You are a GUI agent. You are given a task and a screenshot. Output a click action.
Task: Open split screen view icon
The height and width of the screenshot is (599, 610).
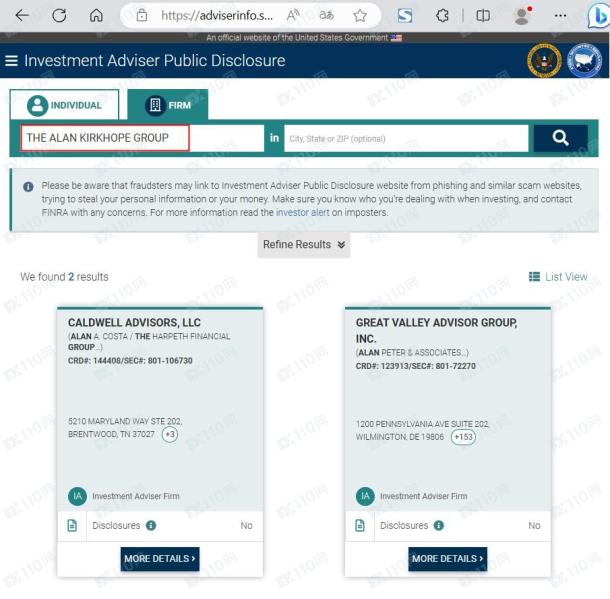point(483,16)
